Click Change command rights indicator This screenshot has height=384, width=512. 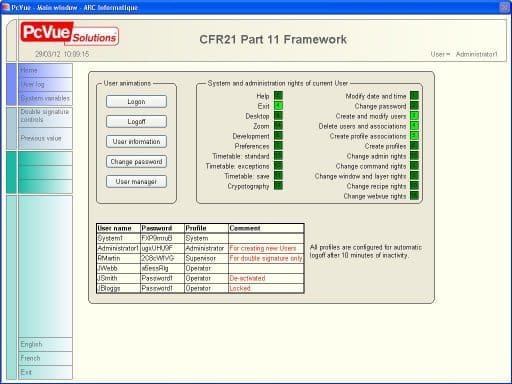414,166
